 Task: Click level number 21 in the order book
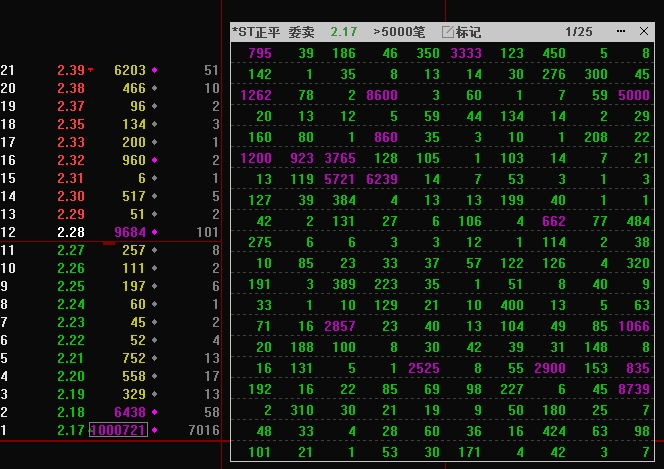point(8,70)
